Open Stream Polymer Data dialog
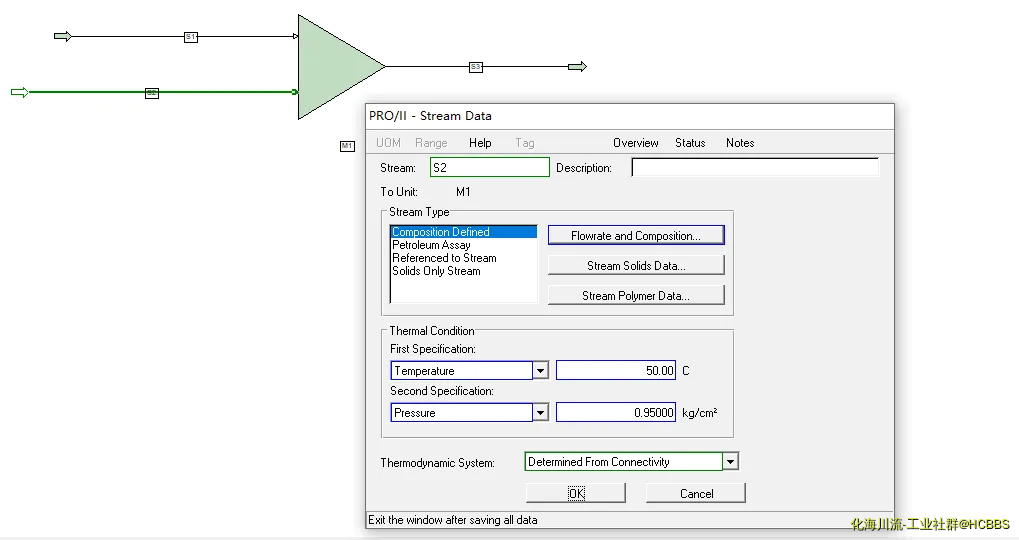This screenshot has width=1019, height=540. (x=636, y=296)
